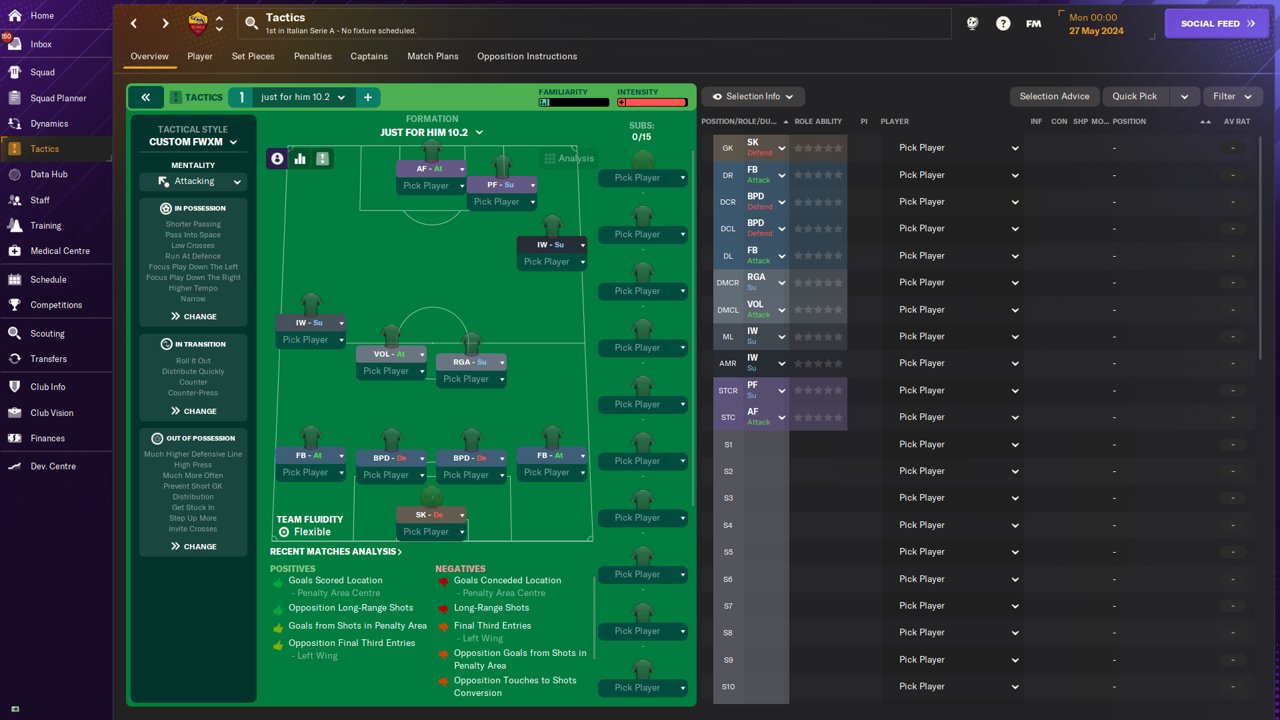Click Change under In Possession
Screen dimensions: 1280x720
[193, 316]
